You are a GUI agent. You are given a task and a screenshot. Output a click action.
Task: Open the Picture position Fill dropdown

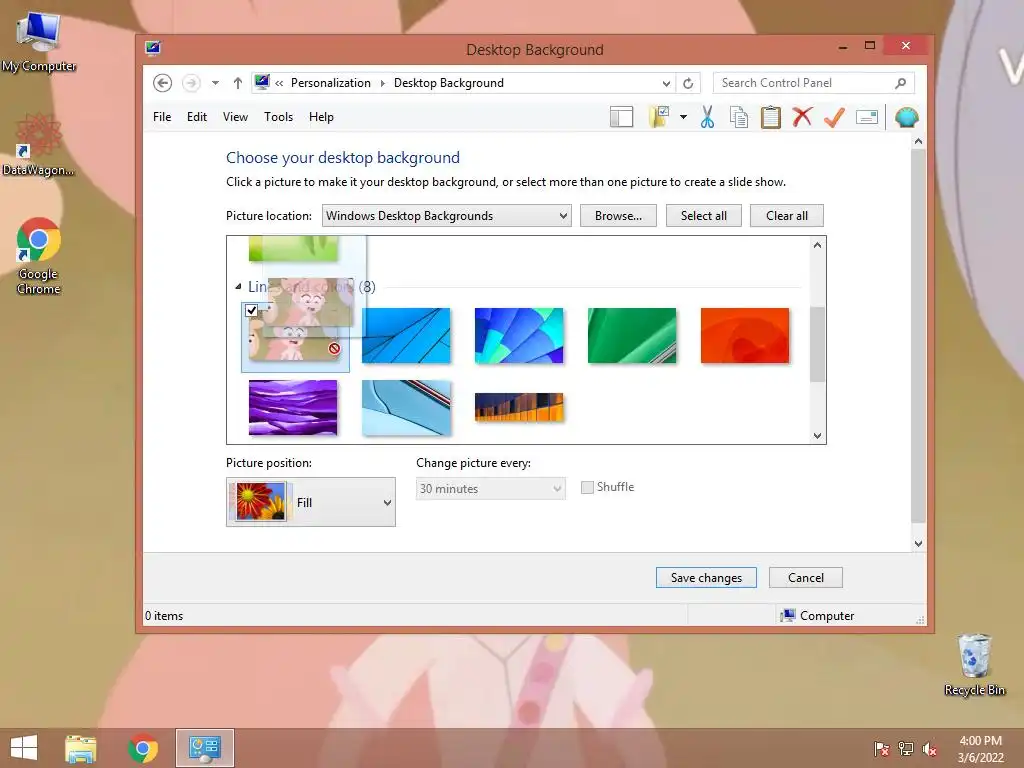pos(311,502)
